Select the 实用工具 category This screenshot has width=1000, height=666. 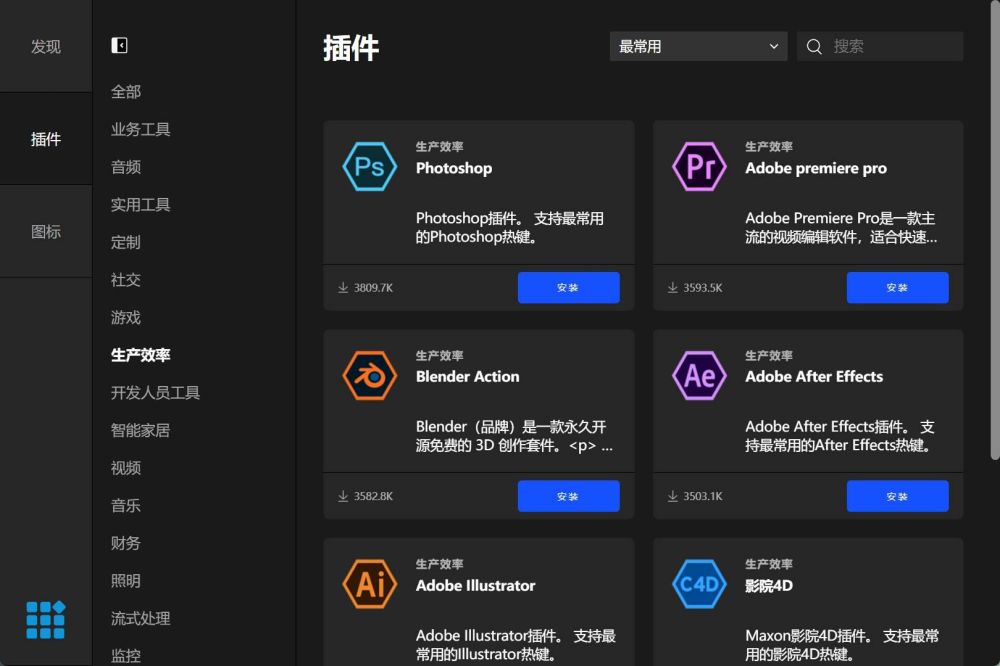(140, 205)
